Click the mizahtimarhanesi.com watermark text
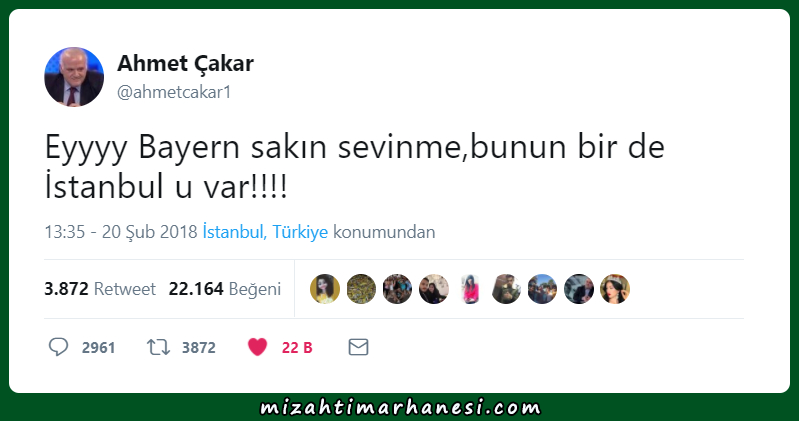This screenshot has width=799, height=421. pyautogui.click(x=400, y=407)
